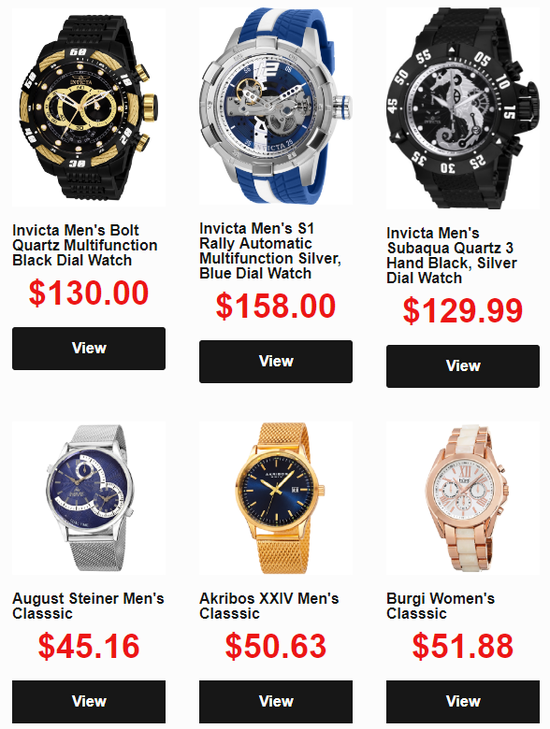The image size is (550, 729).
Task: Follow the Akribos XXIV Men's Classsic title
Action: click(269, 606)
